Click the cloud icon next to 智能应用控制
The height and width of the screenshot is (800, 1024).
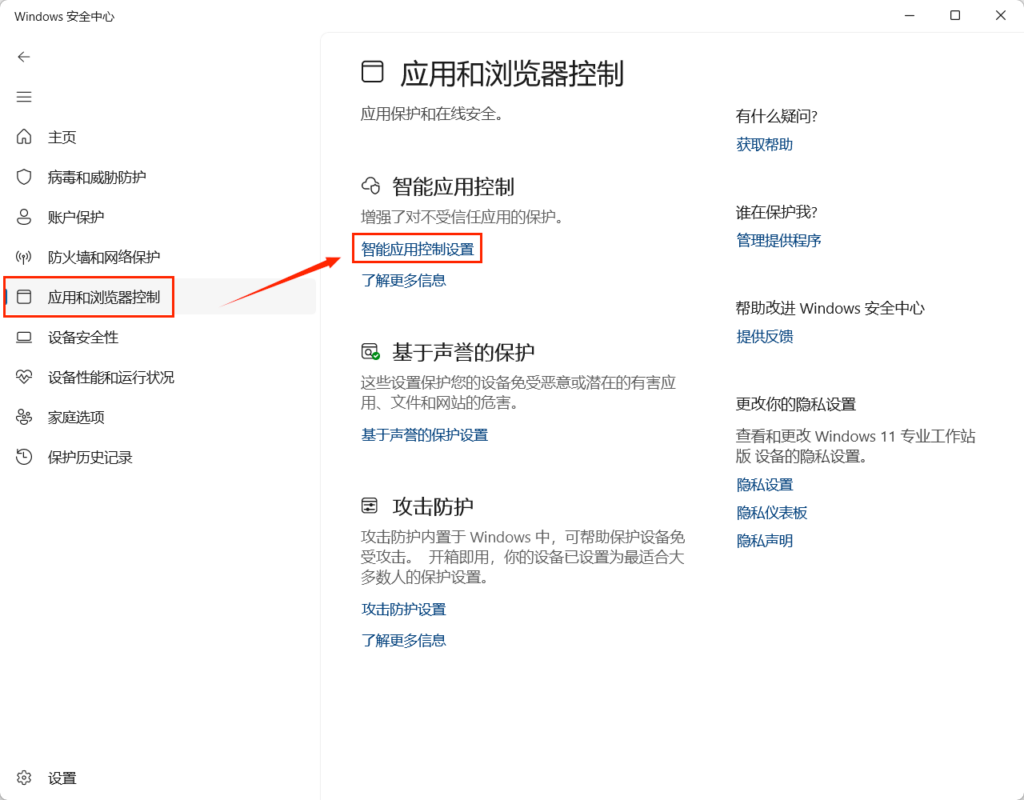point(371,186)
